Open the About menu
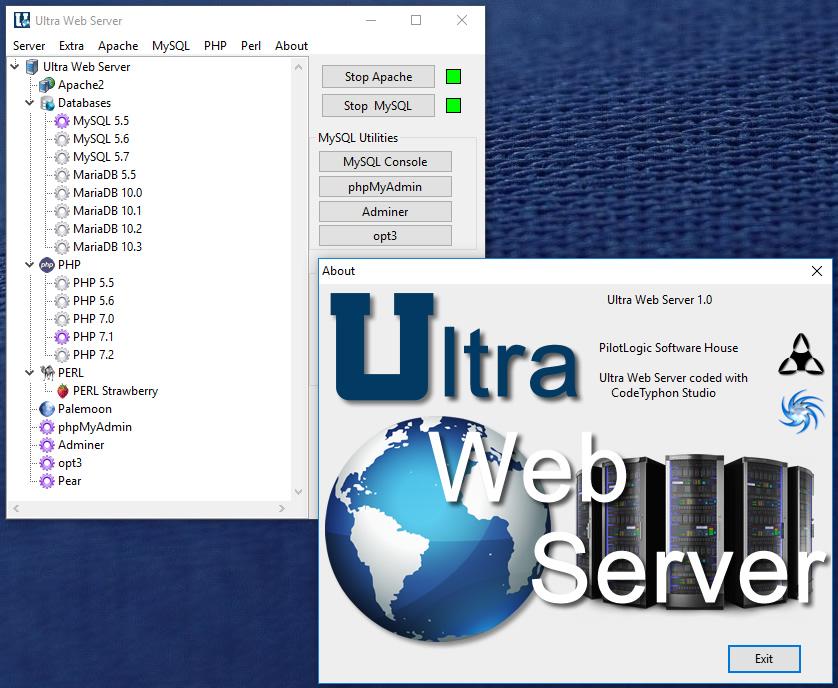This screenshot has height=688, width=838. [291, 46]
